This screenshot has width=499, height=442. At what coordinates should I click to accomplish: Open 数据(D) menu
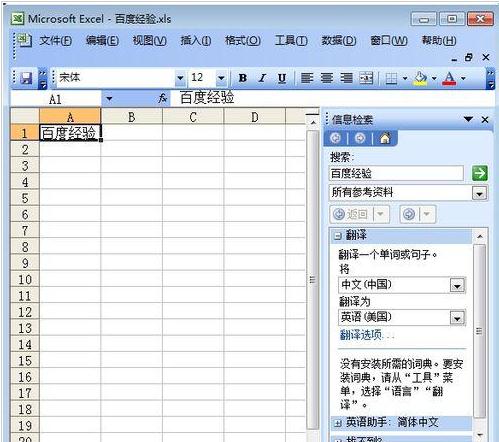(x=338, y=41)
